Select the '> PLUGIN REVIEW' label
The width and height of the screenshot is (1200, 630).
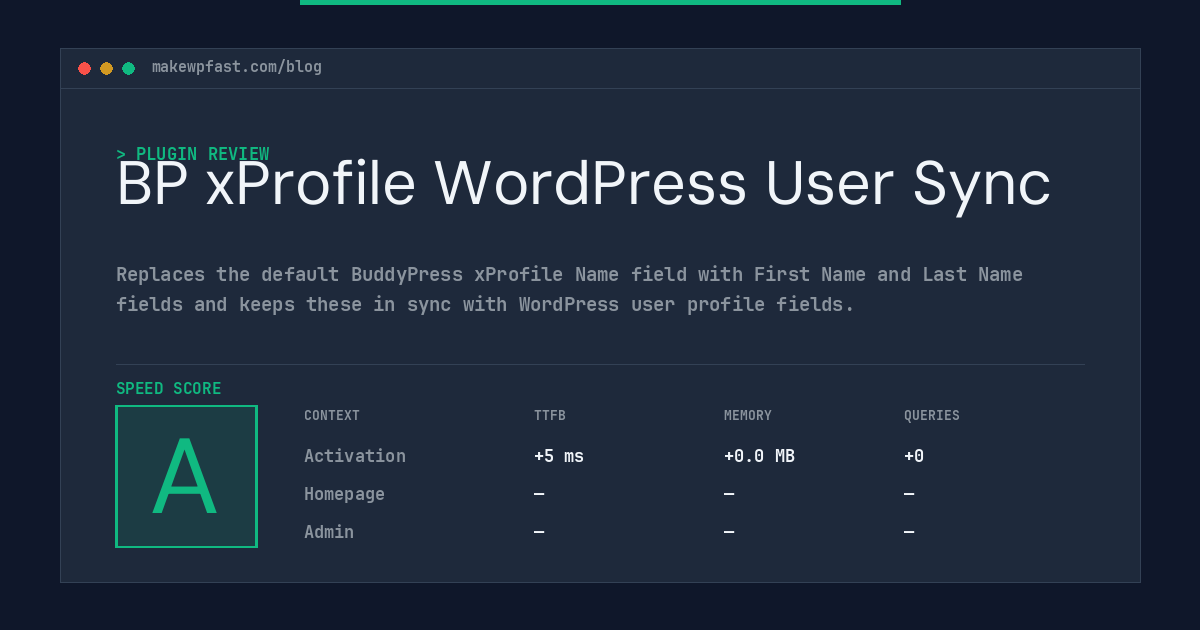tap(193, 154)
